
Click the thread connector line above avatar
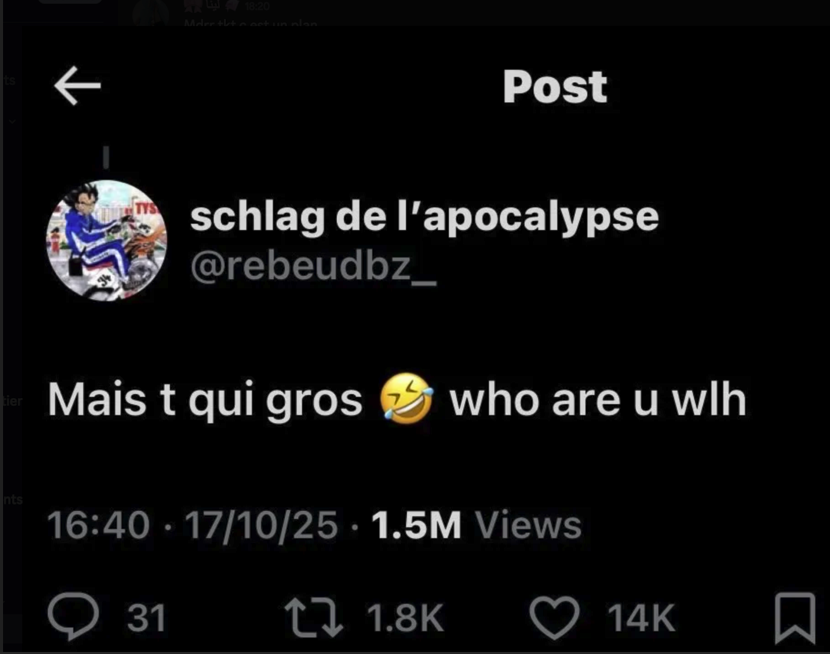coord(106,157)
